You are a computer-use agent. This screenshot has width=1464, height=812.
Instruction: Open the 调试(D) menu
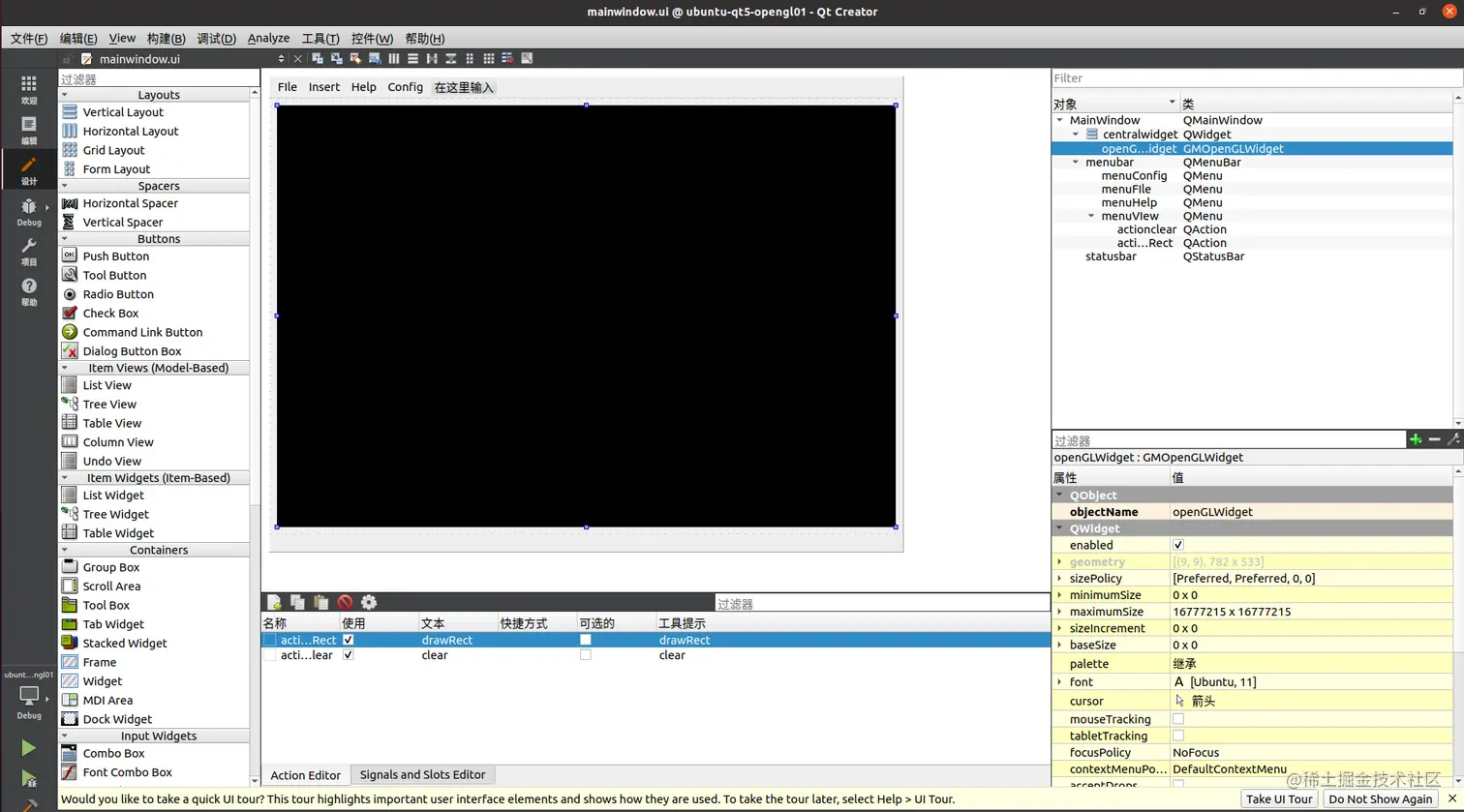click(217, 39)
